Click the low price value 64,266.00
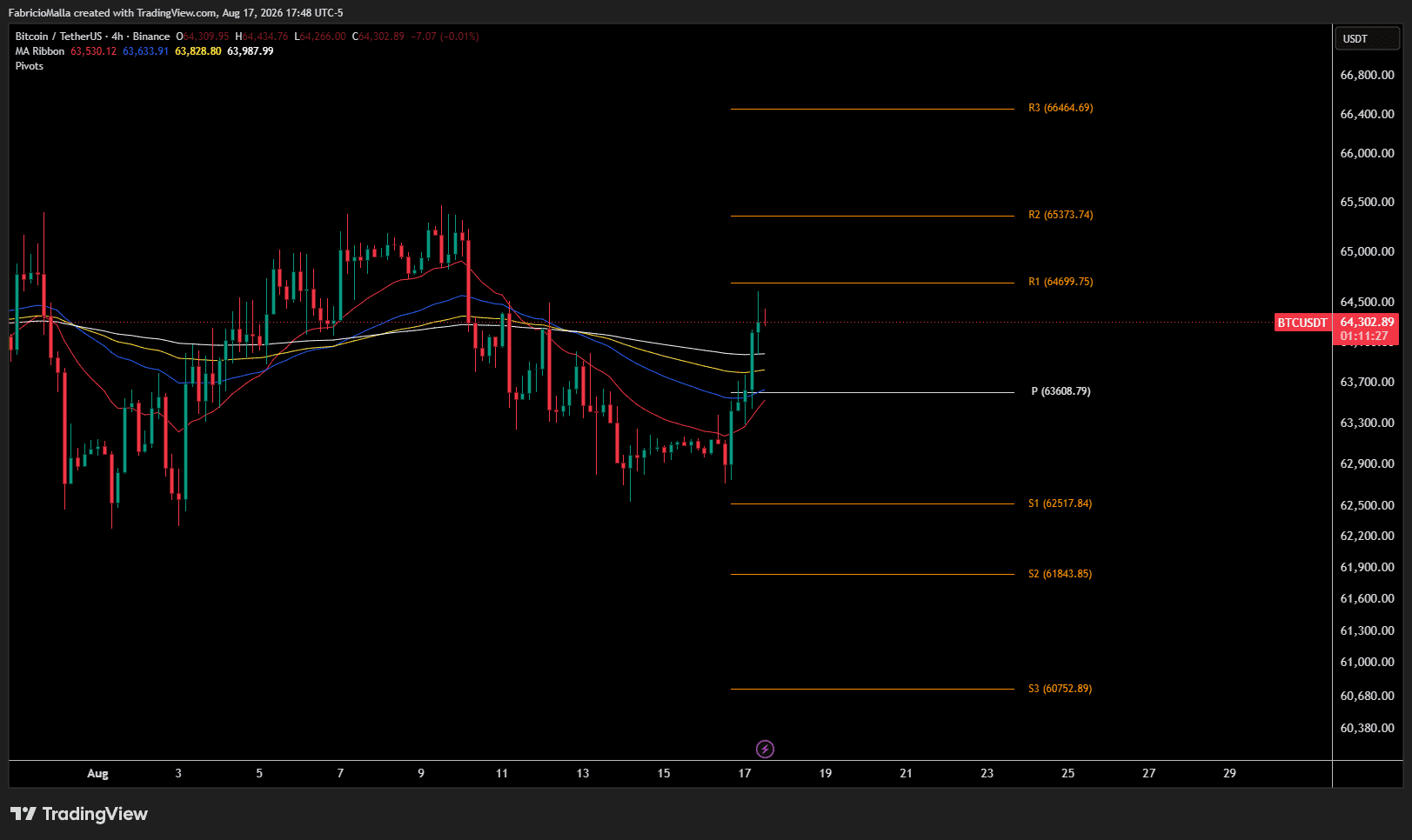Image resolution: width=1412 pixels, height=840 pixels. click(x=323, y=37)
